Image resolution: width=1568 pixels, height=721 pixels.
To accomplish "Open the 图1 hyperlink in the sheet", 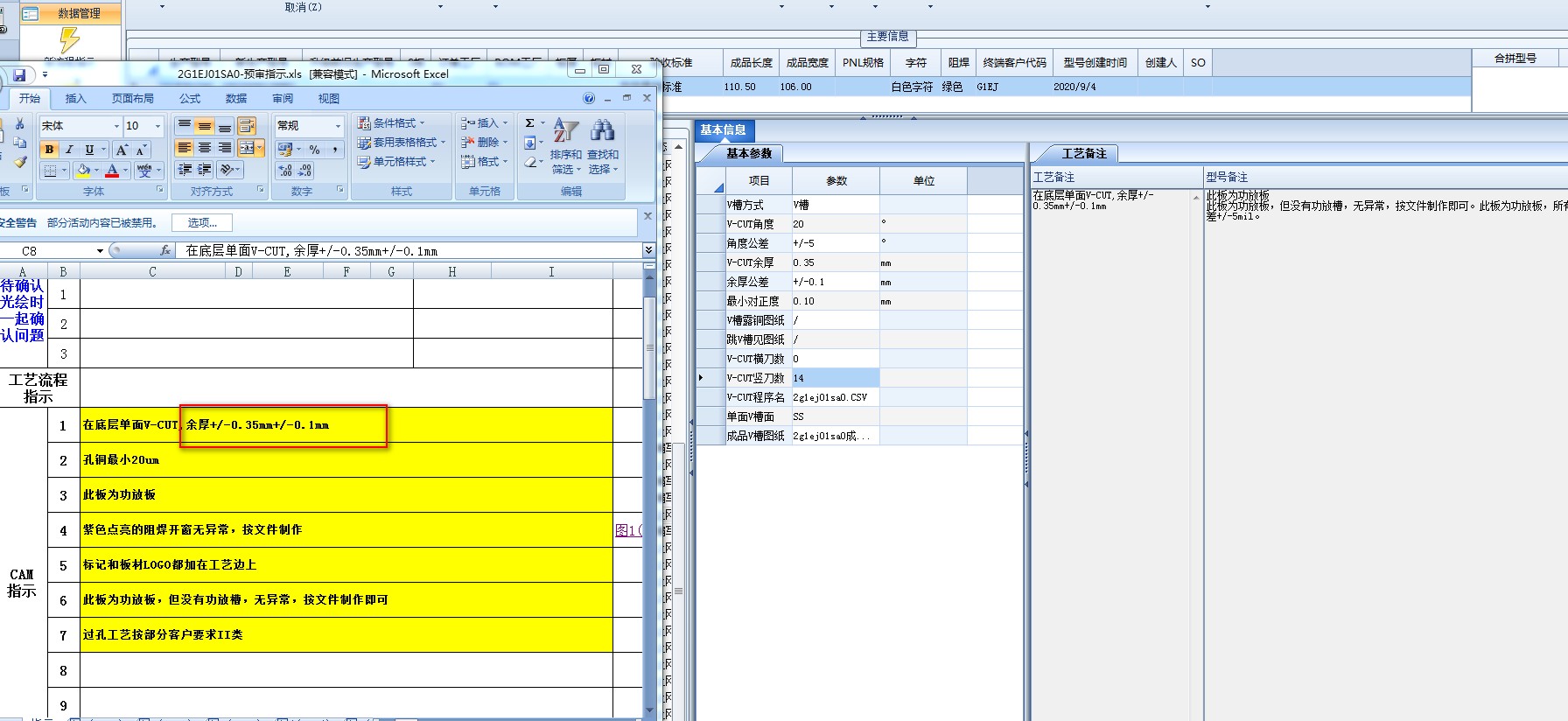I will point(627,530).
